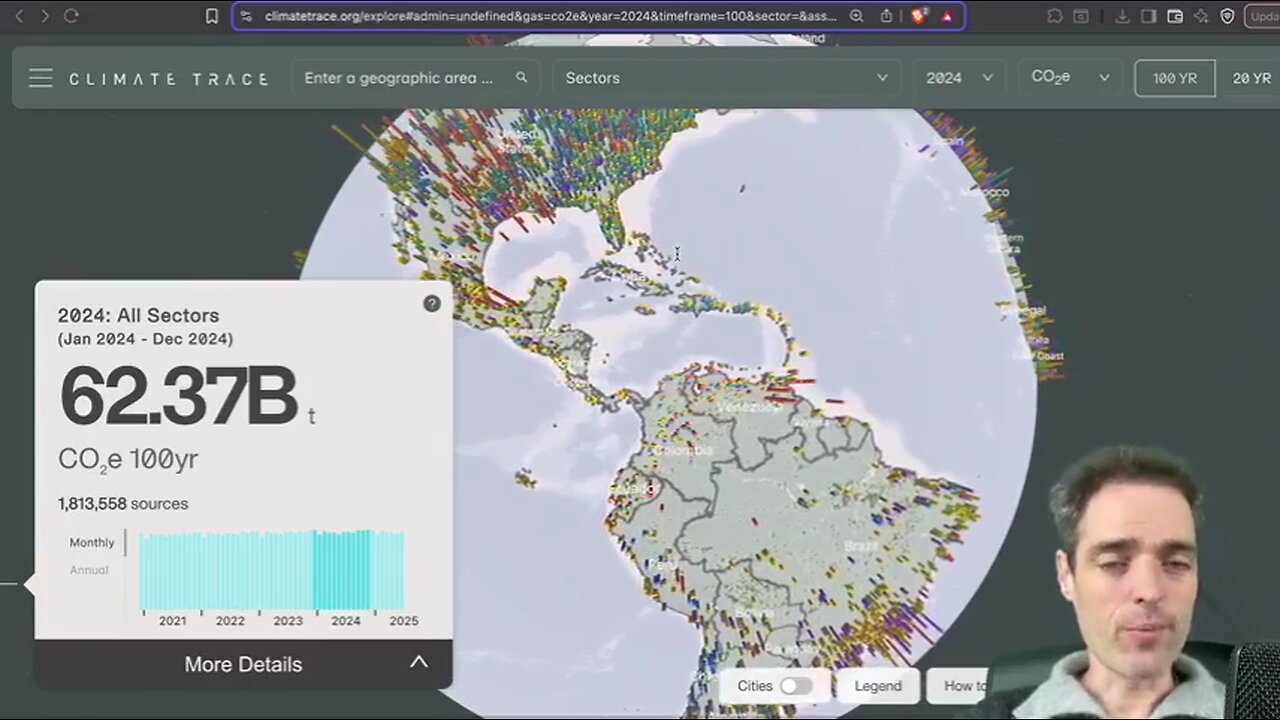Reload the Climate Trace page
Screen dimensions: 1280x720
coord(71,16)
